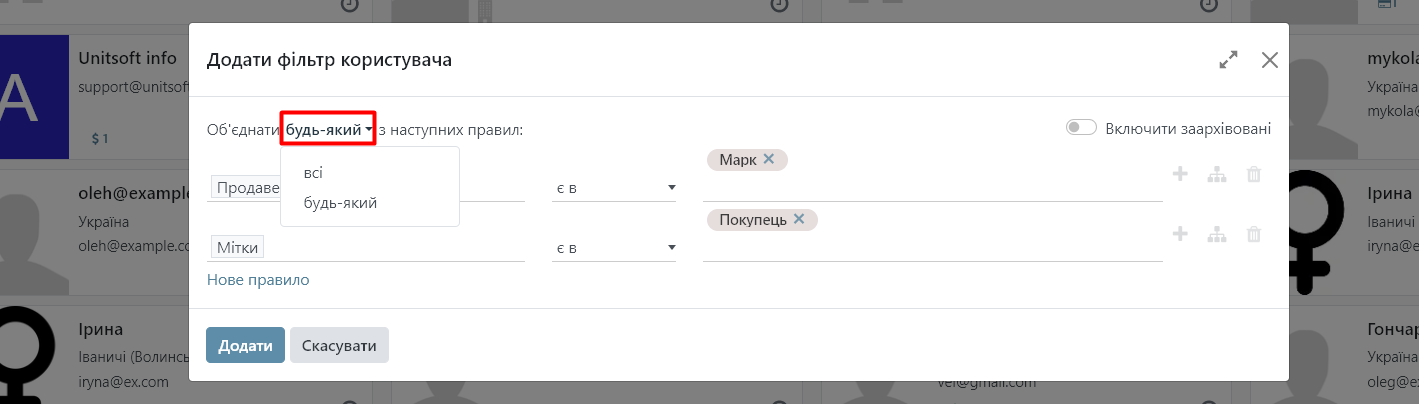Viewport: 1419px width, 404px height.
Task: Add rule after the Мітки row
Action: click(x=1180, y=234)
